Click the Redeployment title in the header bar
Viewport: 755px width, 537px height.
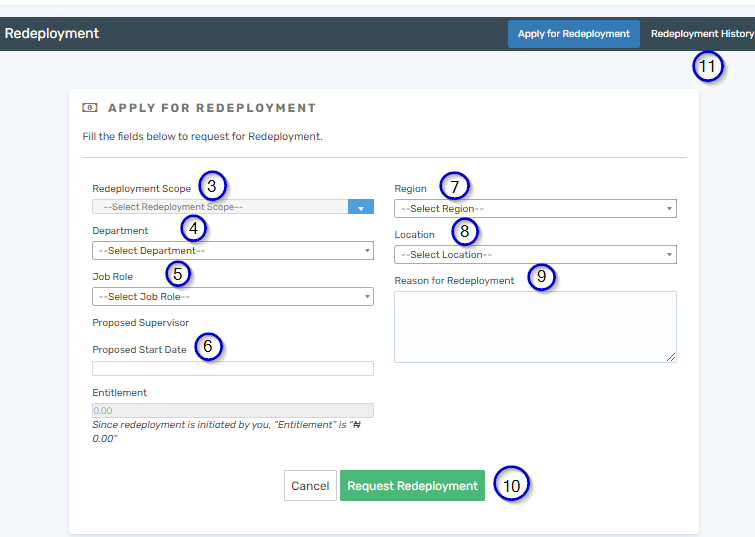(52, 33)
